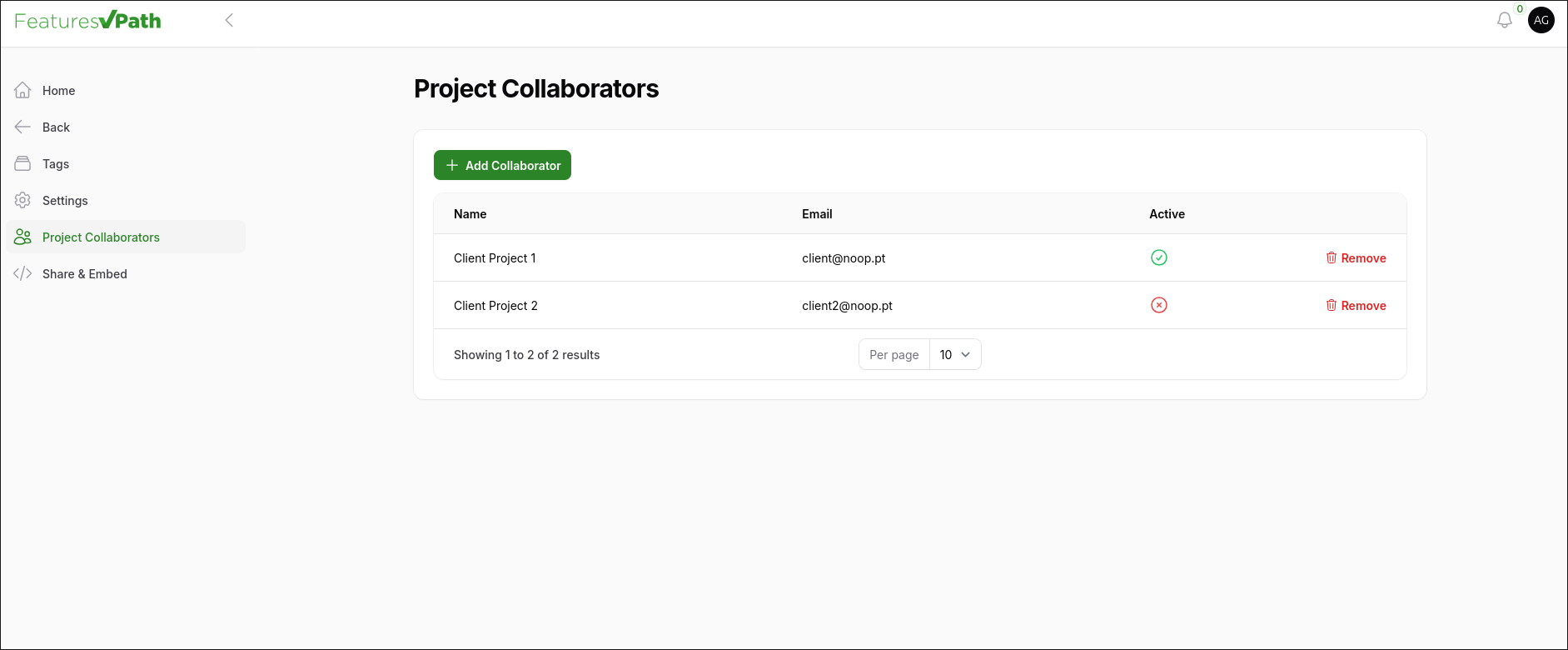This screenshot has height=650, width=1568.
Task: Click the Back arrow icon
Action: 22,127
